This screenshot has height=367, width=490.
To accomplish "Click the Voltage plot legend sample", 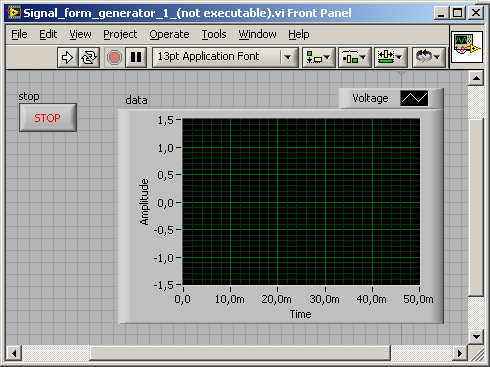I will tap(414, 98).
